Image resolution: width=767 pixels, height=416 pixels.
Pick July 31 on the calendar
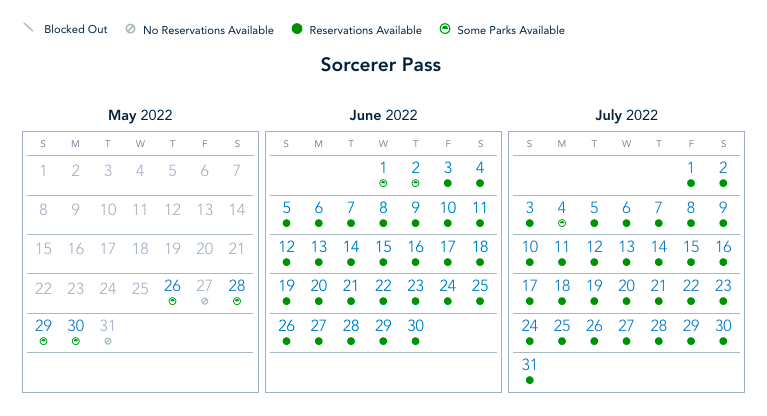point(530,365)
